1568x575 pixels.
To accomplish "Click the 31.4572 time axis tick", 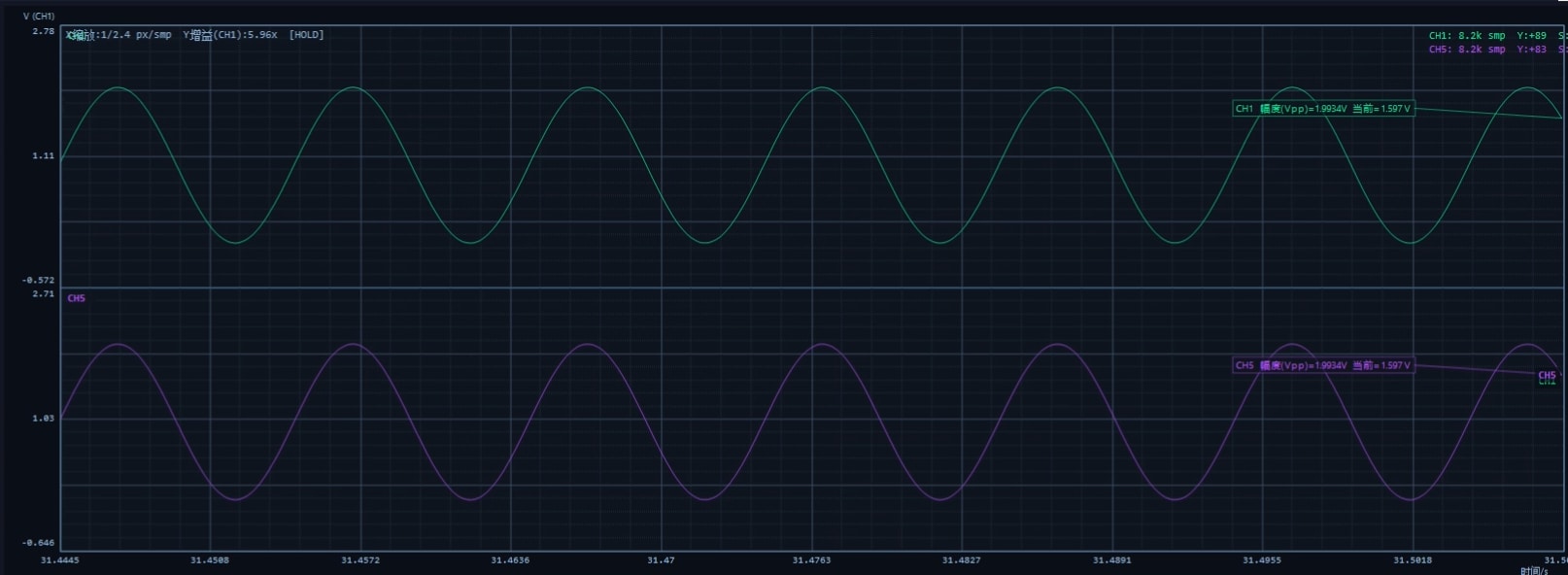I will pyautogui.click(x=360, y=560).
